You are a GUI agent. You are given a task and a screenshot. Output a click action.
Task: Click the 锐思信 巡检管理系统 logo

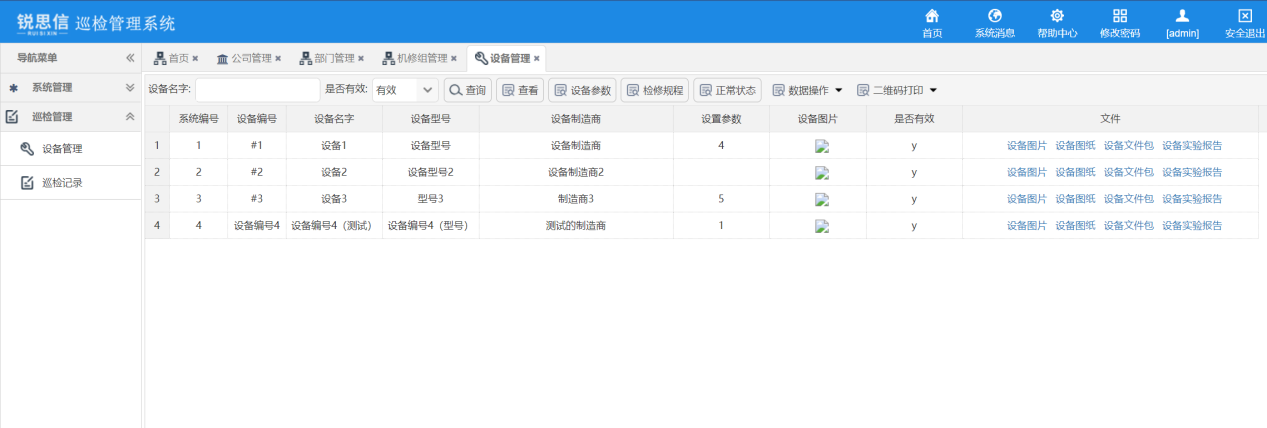96,22
